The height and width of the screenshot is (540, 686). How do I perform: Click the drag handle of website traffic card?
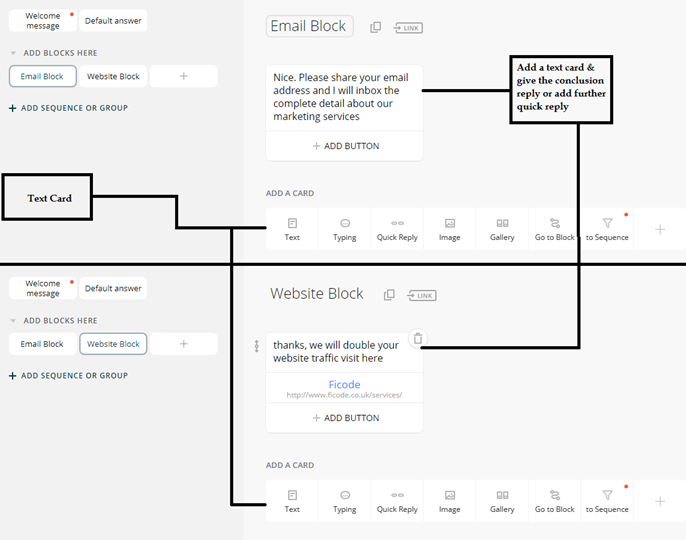coord(257,346)
